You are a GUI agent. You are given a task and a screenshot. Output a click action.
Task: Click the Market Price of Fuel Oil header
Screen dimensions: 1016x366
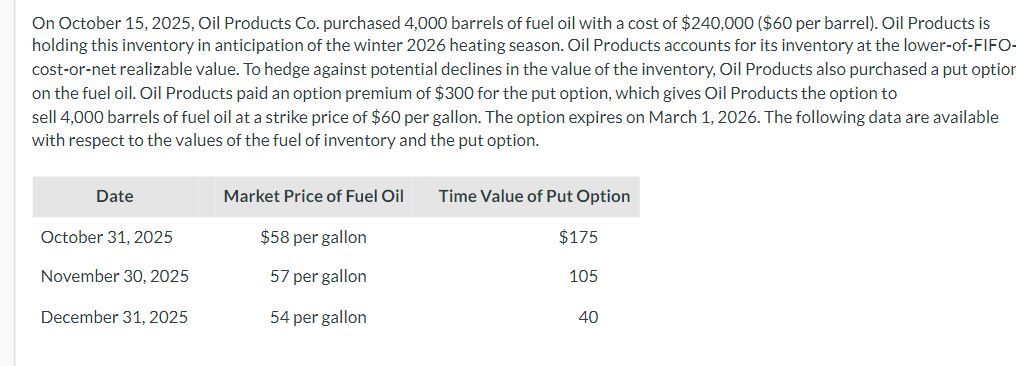314,196
